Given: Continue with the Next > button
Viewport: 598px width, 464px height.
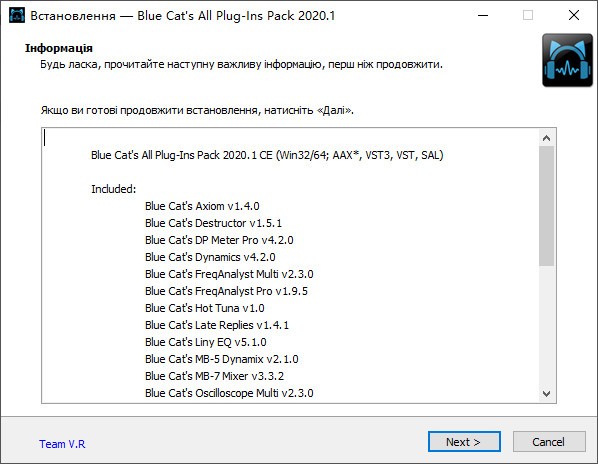Looking at the screenshot, I should 464,442.
